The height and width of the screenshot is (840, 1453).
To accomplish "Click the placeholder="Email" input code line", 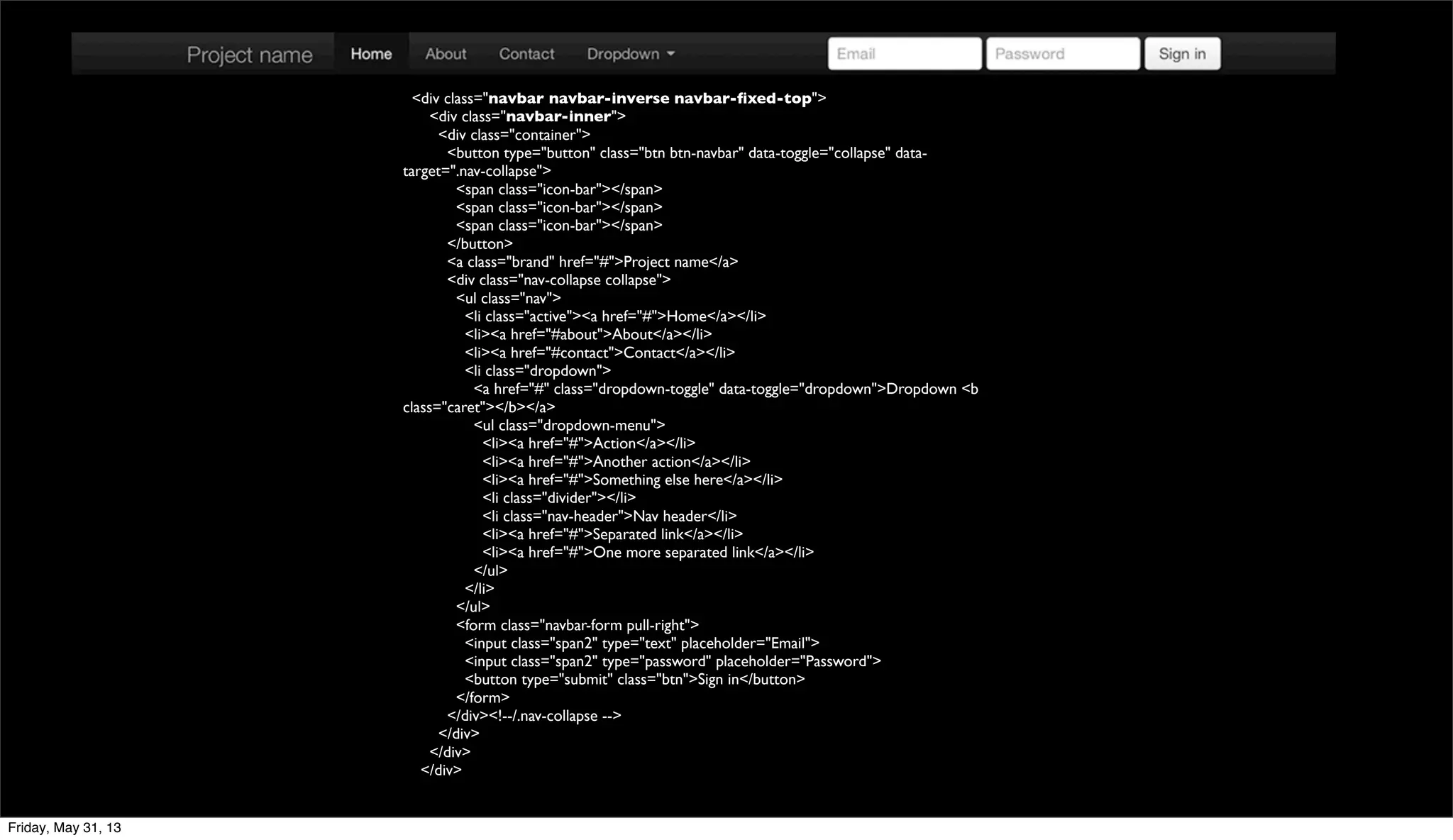I will 641,643.
